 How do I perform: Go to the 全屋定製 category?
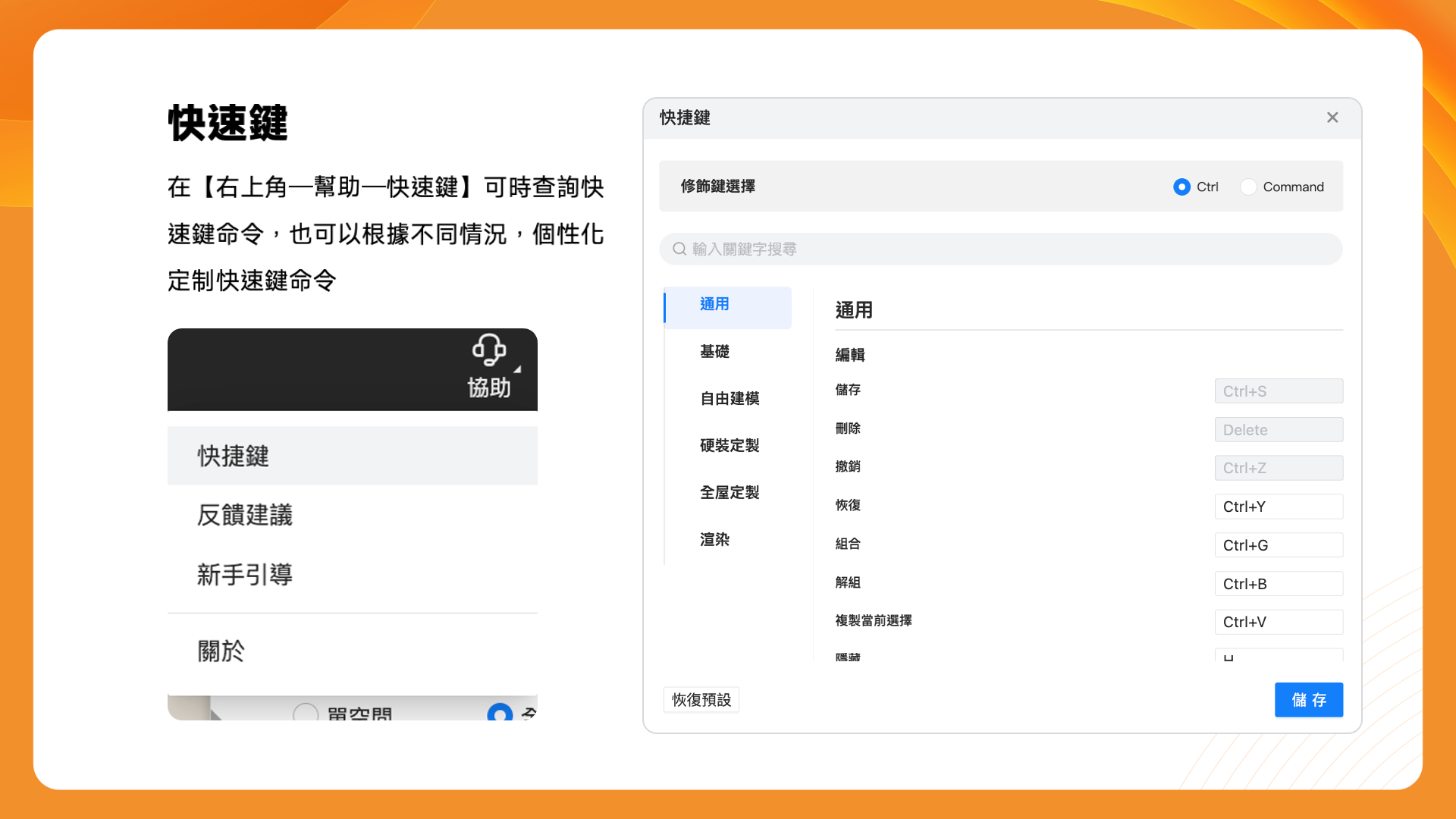click(730, 492)
